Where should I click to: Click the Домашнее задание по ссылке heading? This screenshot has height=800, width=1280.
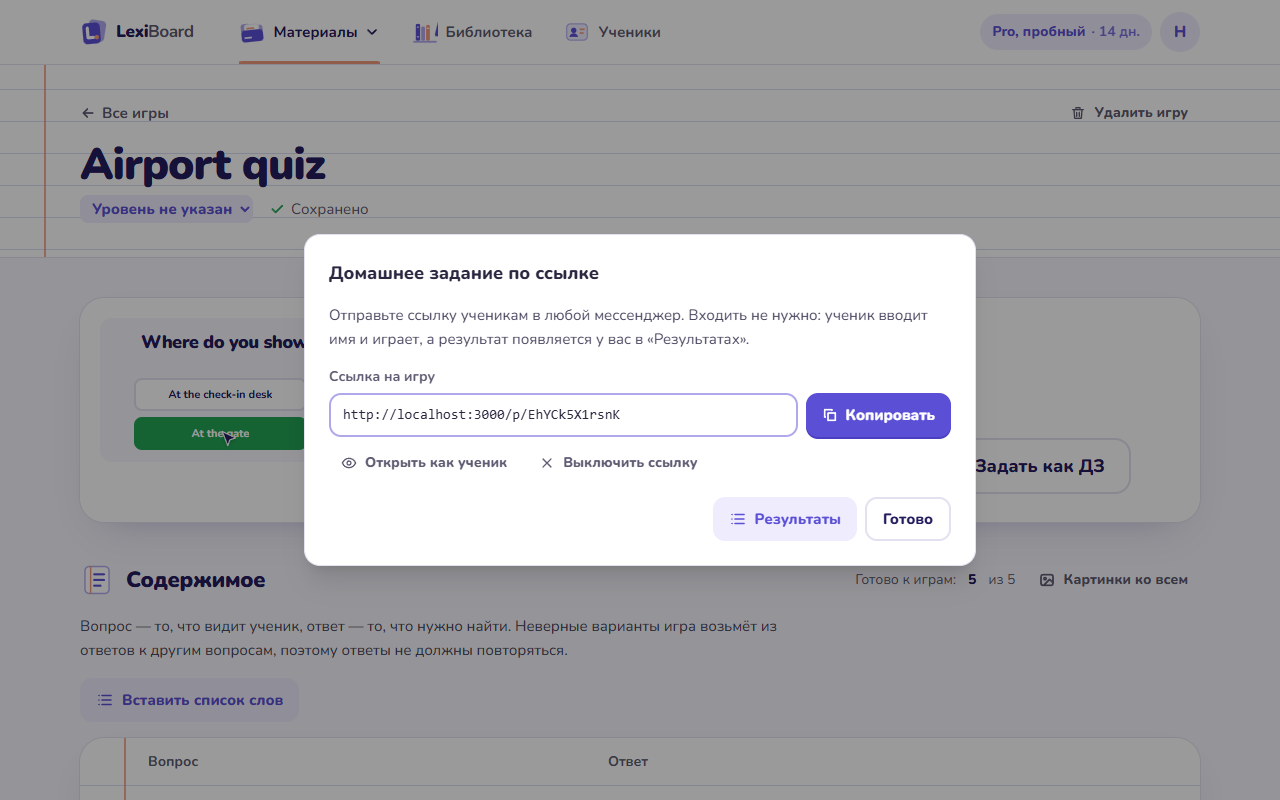pyautogui.click(x=464, y=273)
